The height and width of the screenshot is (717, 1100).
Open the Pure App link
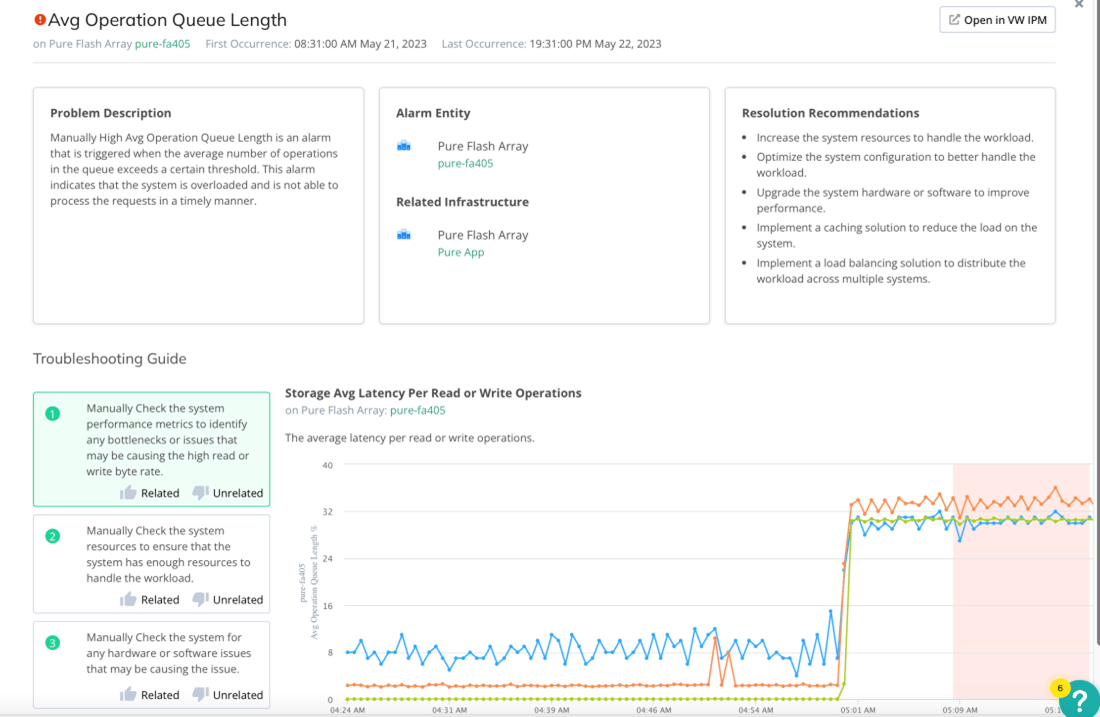click(x=461, y=252)
